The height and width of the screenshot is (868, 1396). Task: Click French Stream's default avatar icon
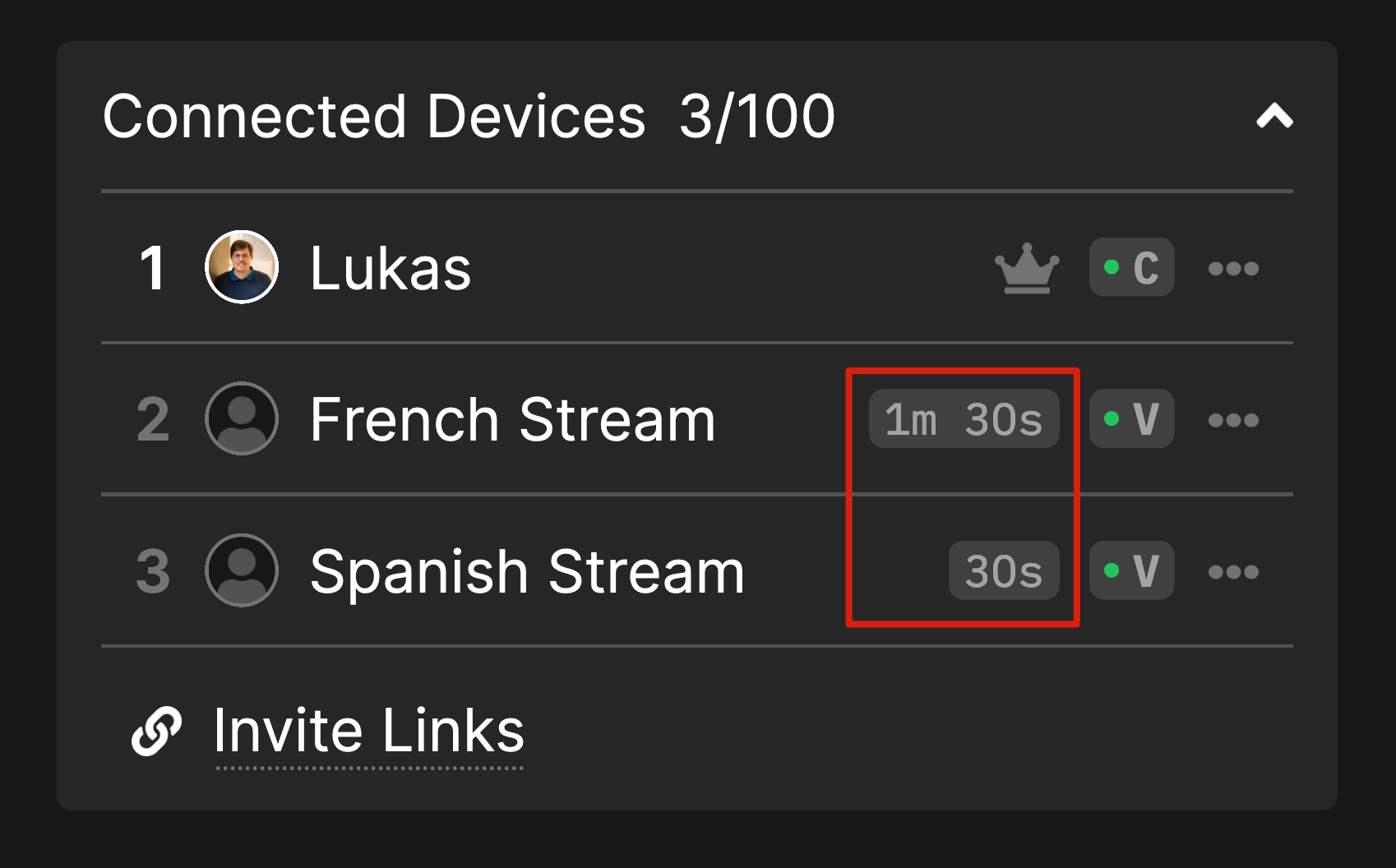[x=242, y=418]
